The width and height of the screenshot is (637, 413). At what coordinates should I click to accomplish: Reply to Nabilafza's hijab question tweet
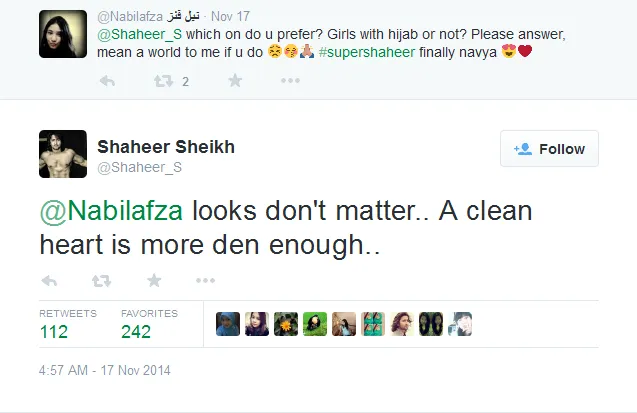[x=106, y=82]
